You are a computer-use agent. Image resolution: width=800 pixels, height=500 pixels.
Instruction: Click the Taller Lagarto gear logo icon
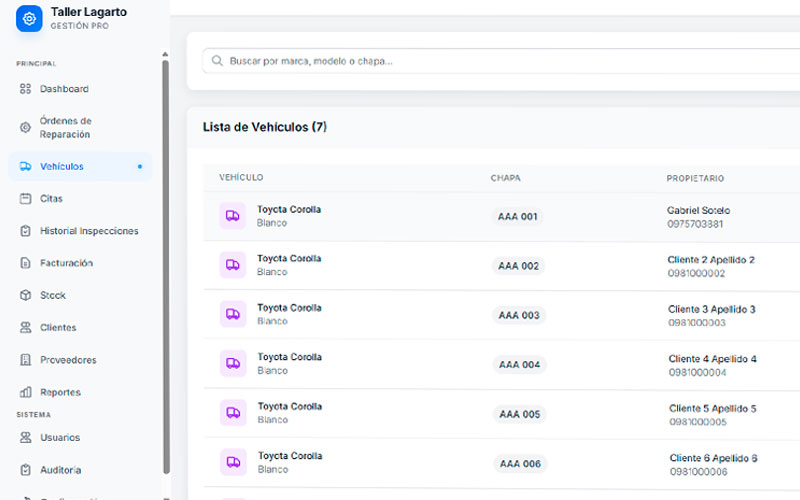point(29,18)
